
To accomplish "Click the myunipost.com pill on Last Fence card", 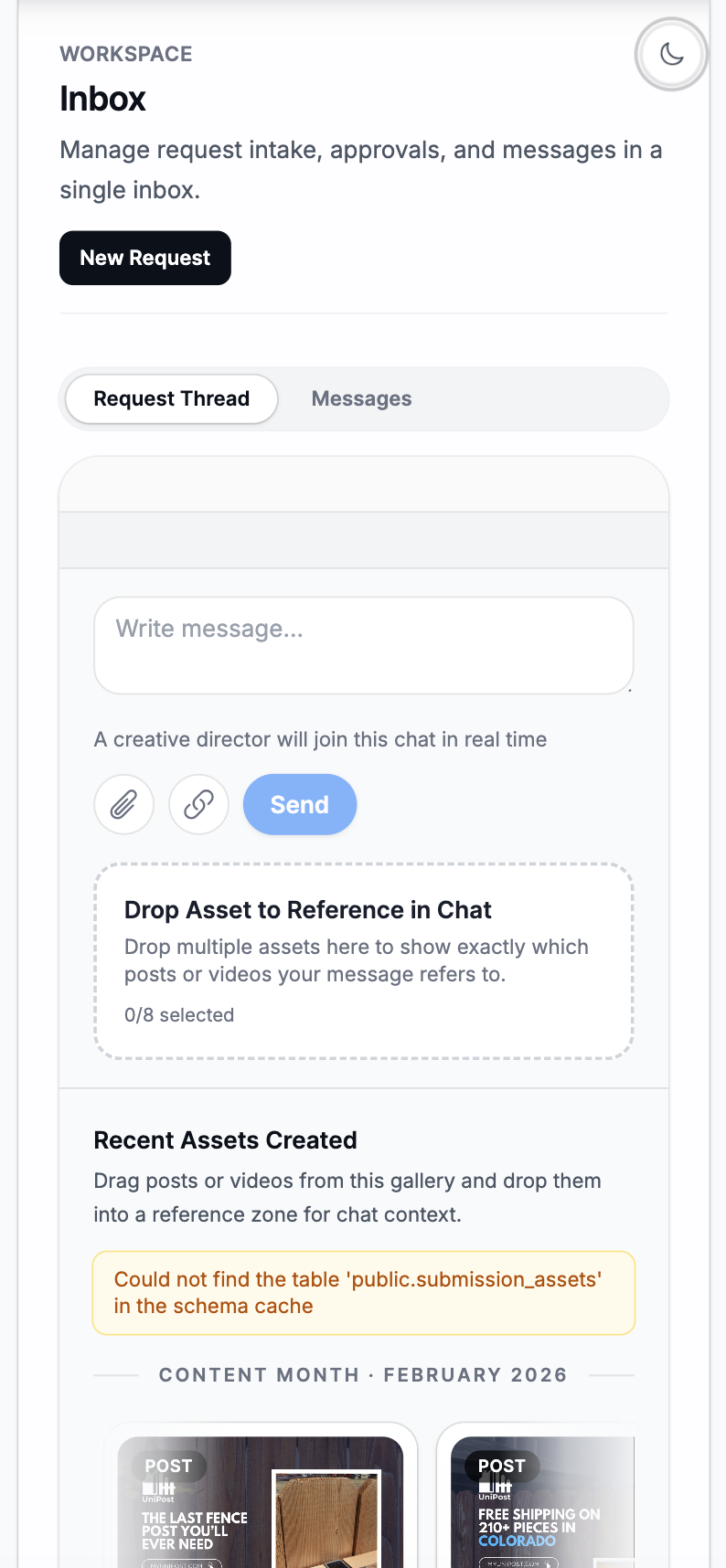I will coord(182,1563).
